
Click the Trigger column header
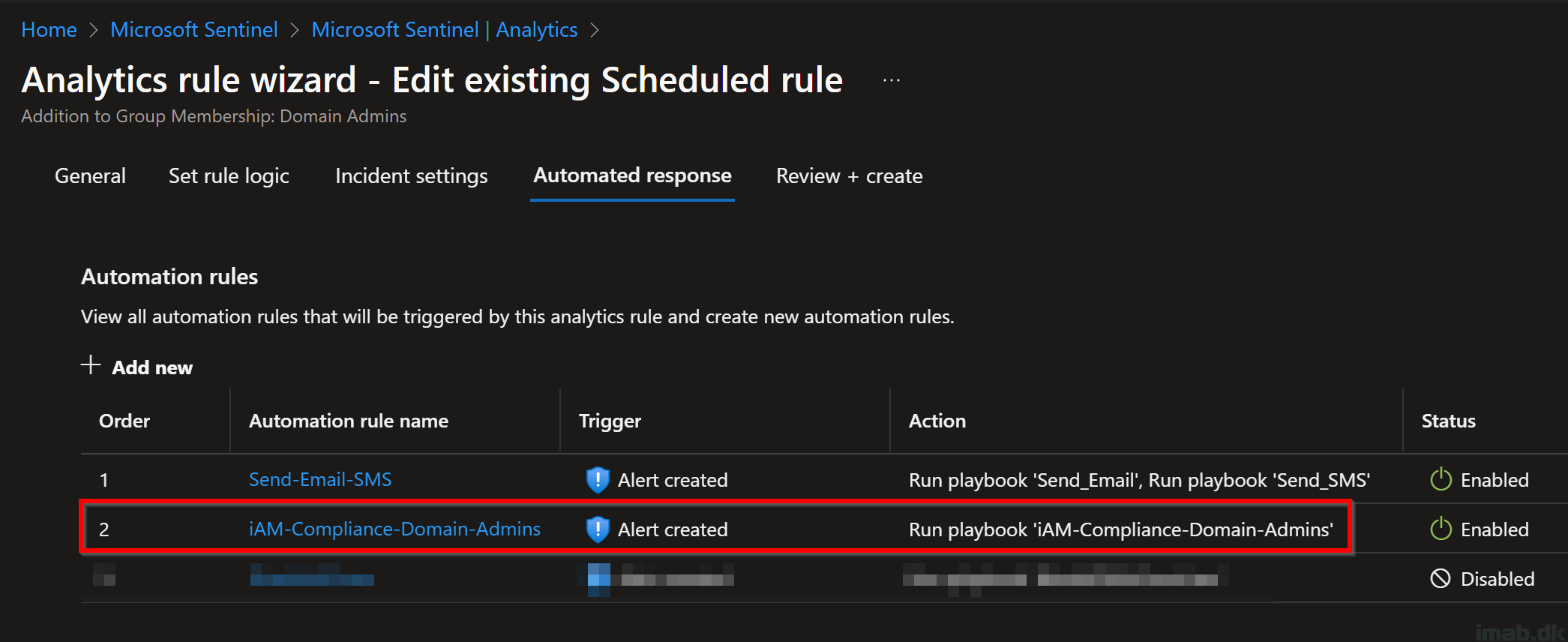tap(610, 421)
